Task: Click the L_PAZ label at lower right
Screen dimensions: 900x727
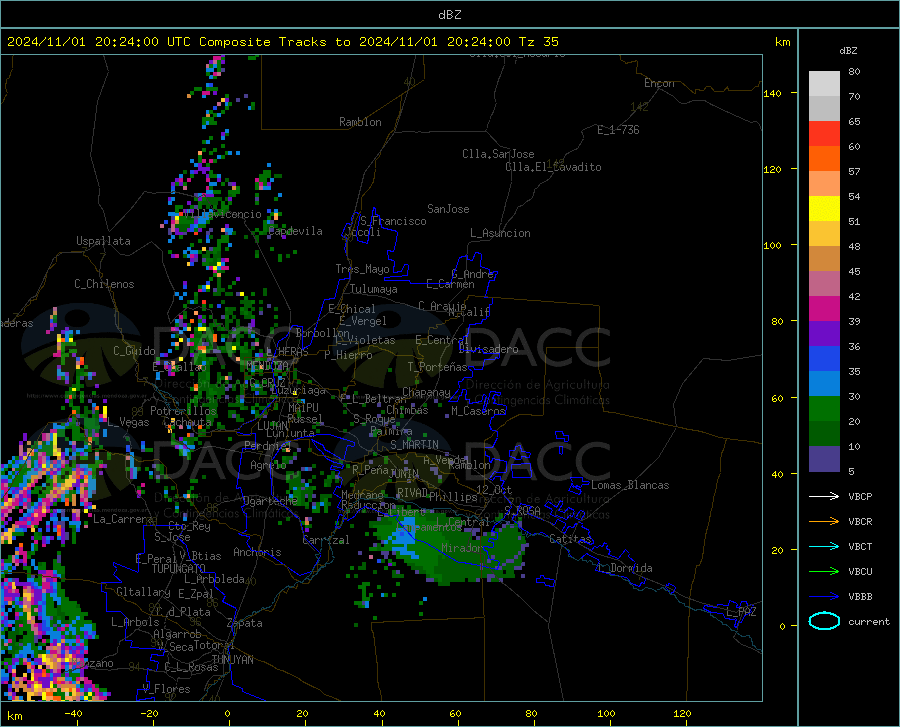Action: pos(742,612)
